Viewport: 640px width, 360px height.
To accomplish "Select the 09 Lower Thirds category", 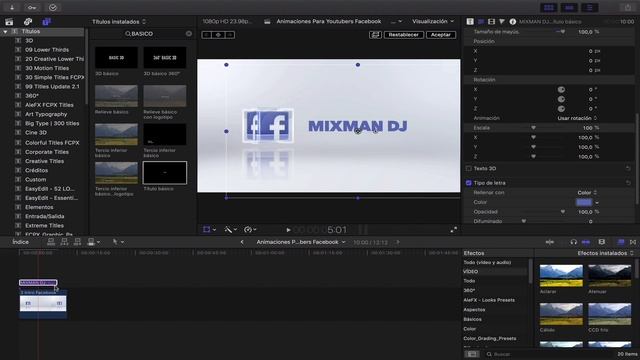I will click(47, 50).
